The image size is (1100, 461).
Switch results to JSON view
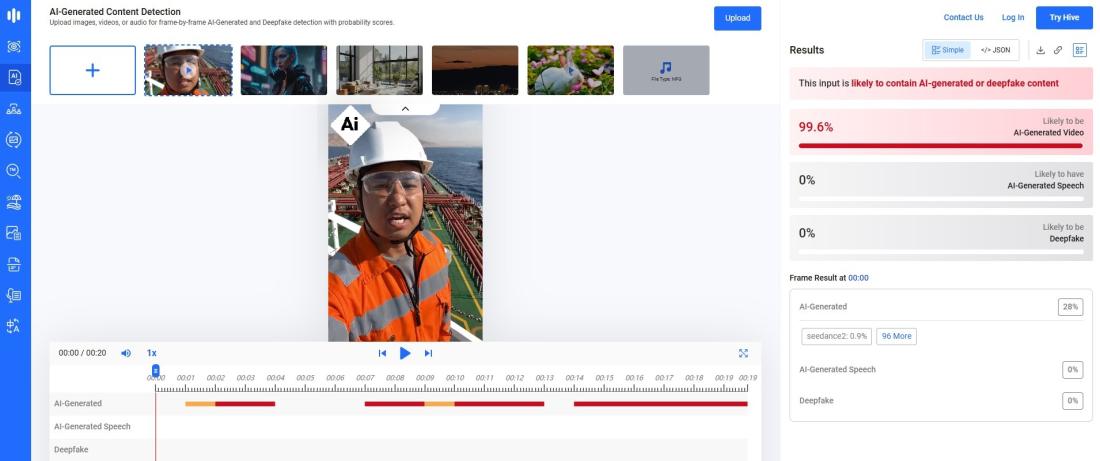[995, 50]
